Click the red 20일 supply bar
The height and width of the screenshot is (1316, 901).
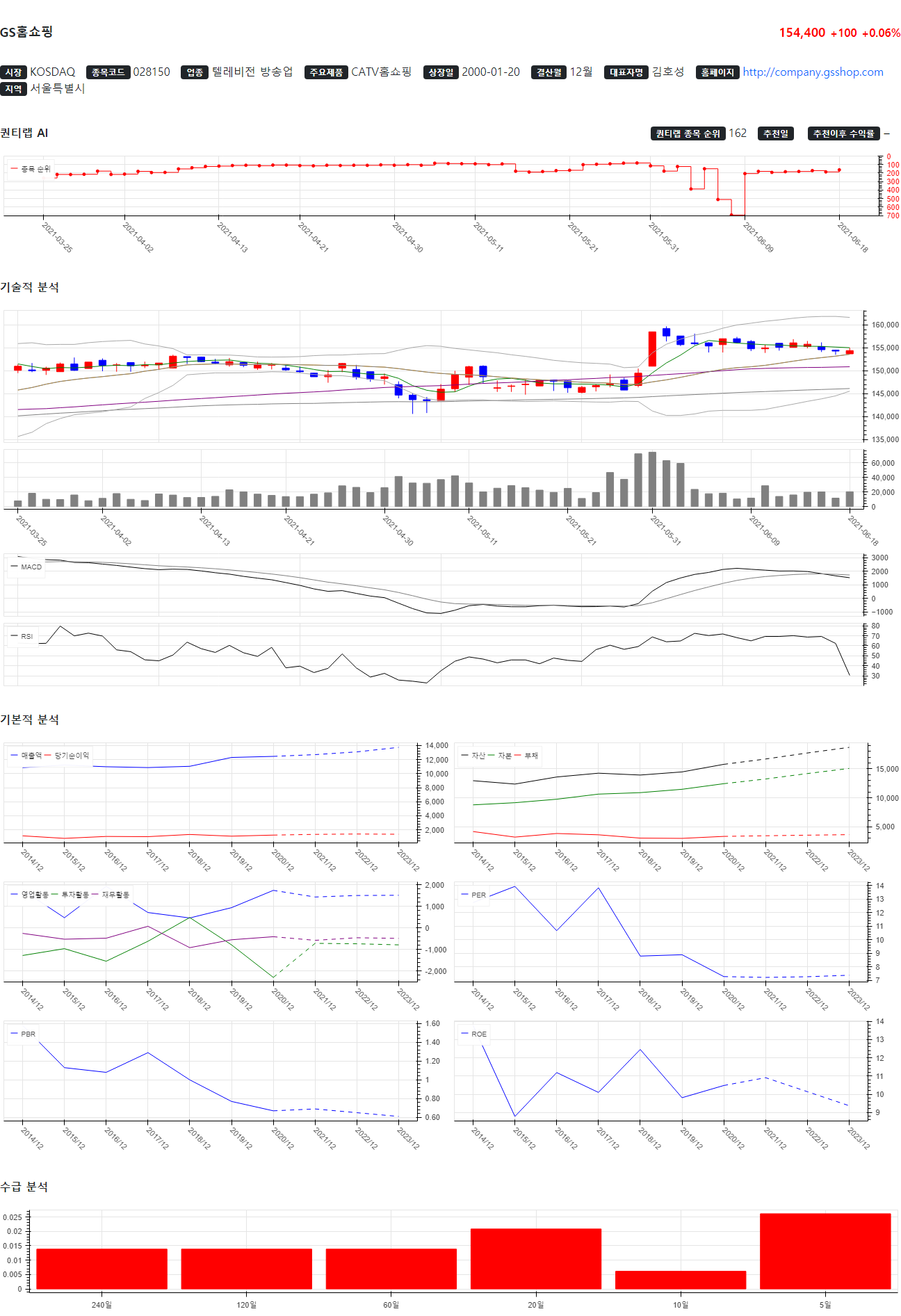pyautogui.click(x=536, y=1259)
